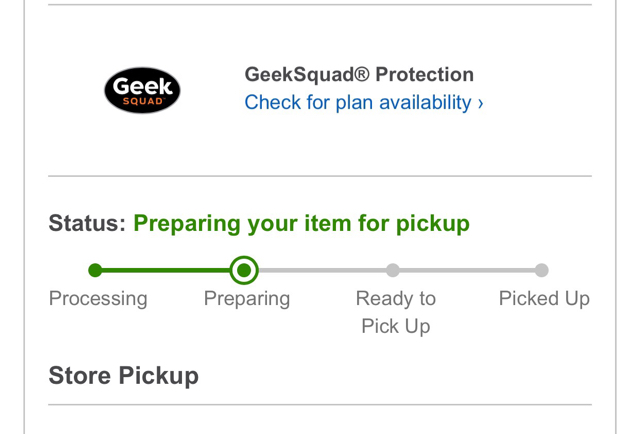Click the Processing step label
The width and height of the screenshot is (640, 434).
tap(98, 298)
